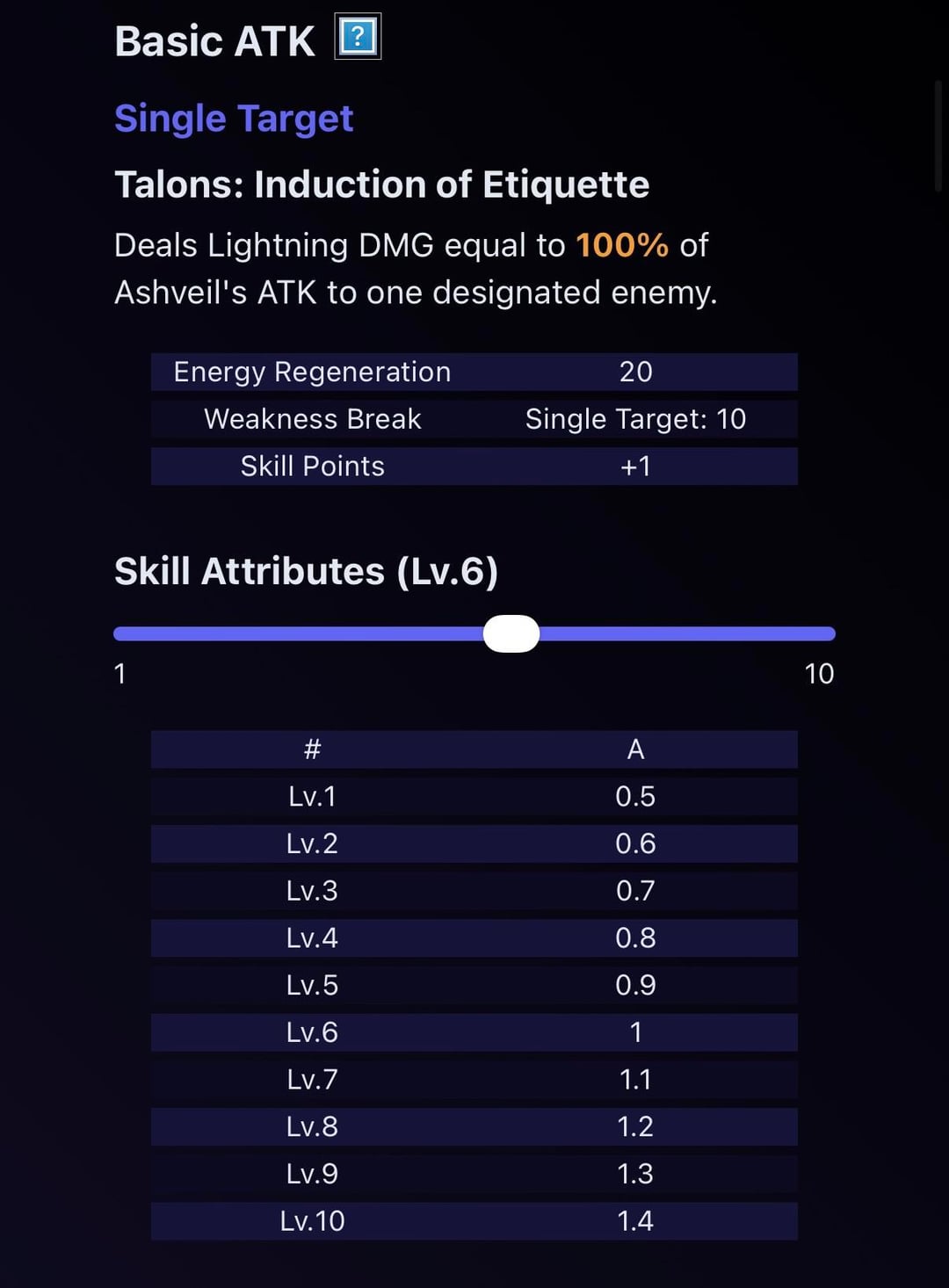Click the Lv.5 table row
The width and height of the screenshot is (949, 1288).
coord(474,985)
